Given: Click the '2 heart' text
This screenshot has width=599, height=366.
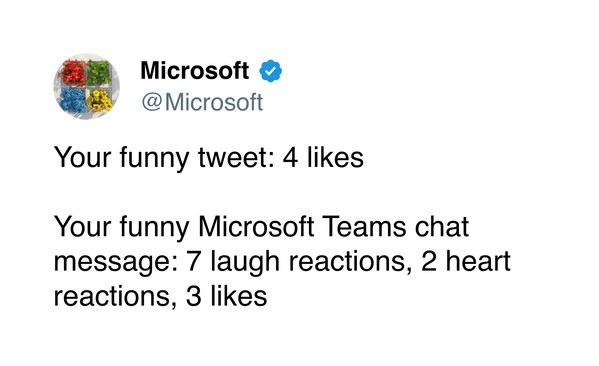Looking at the screenshot, I should click(x=466, y=261).
